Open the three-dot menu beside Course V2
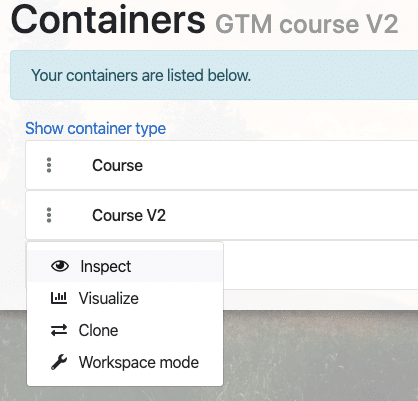Viewport: 418px width, 401px height. [x=49, y=215]
